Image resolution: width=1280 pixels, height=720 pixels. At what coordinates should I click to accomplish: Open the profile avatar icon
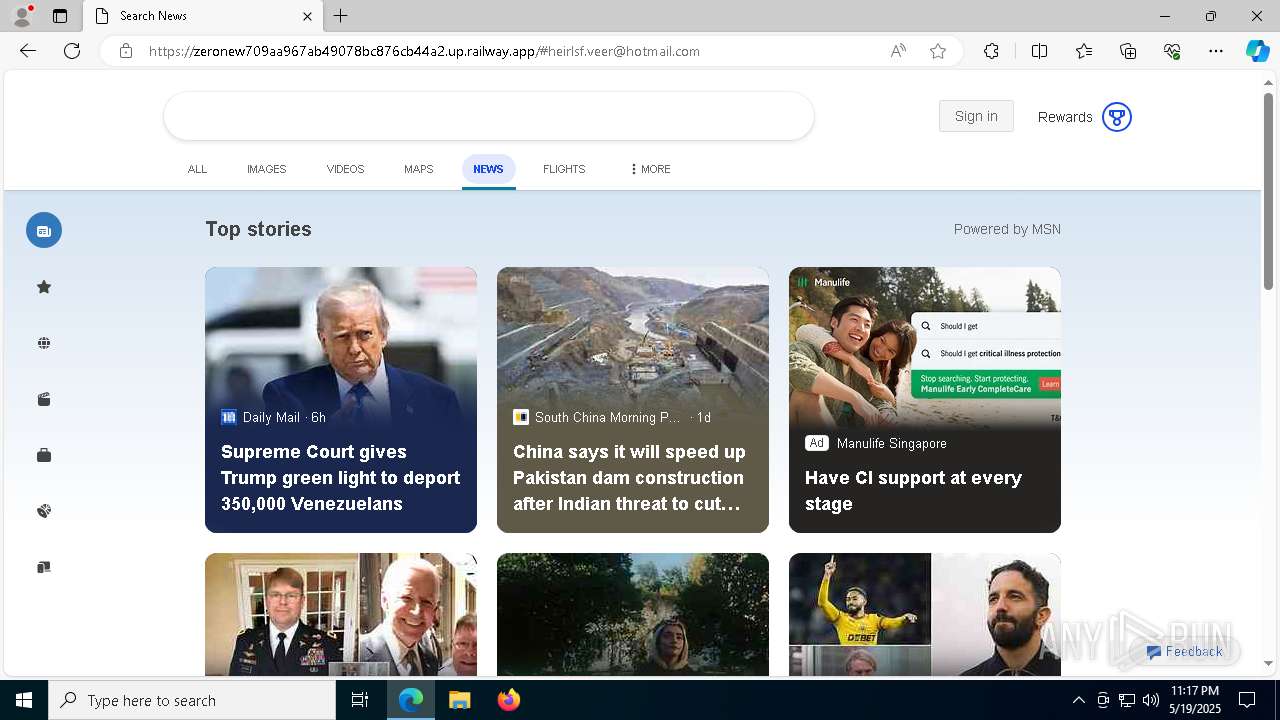click(22, 16)
